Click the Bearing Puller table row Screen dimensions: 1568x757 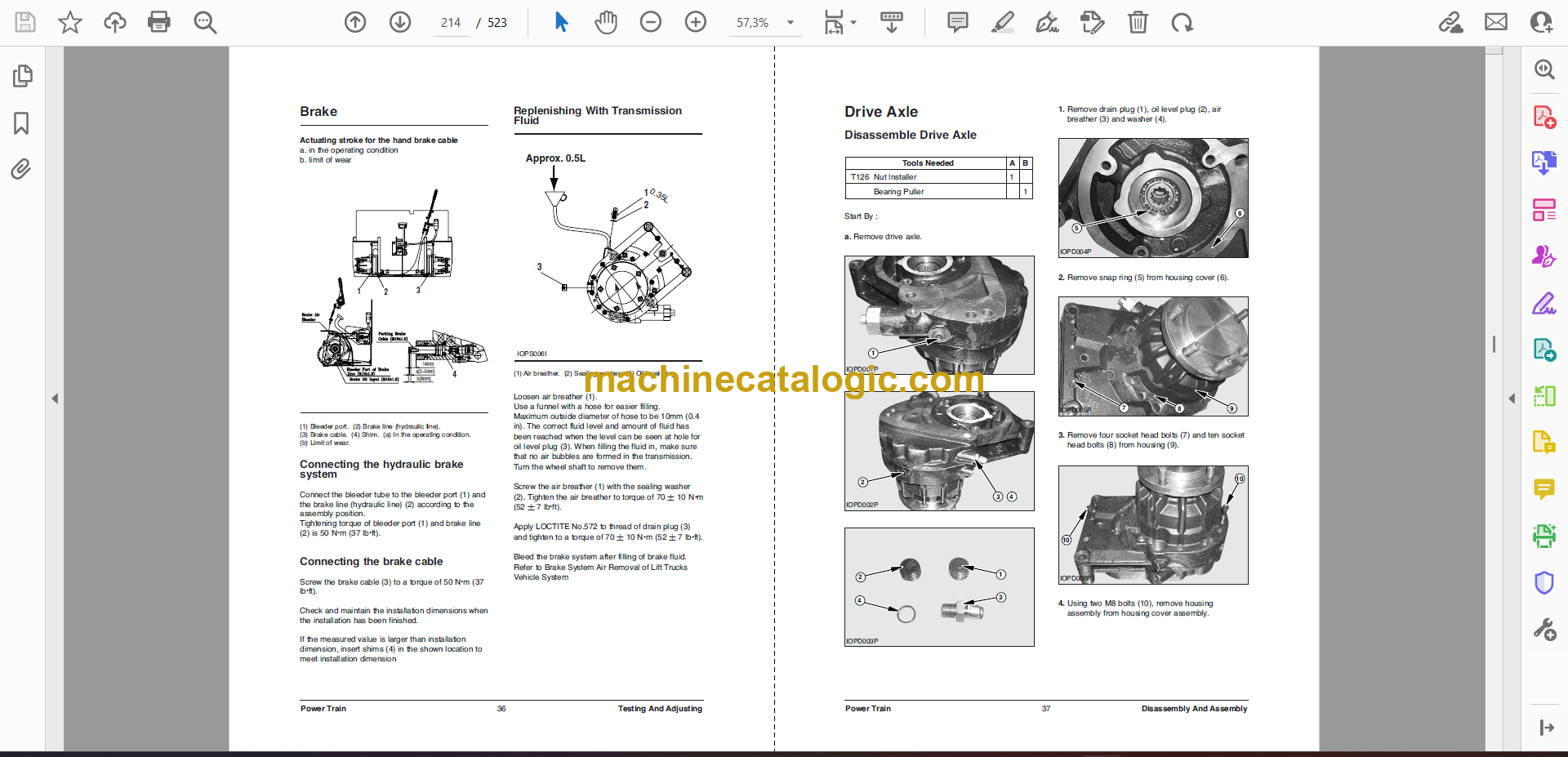939,192
